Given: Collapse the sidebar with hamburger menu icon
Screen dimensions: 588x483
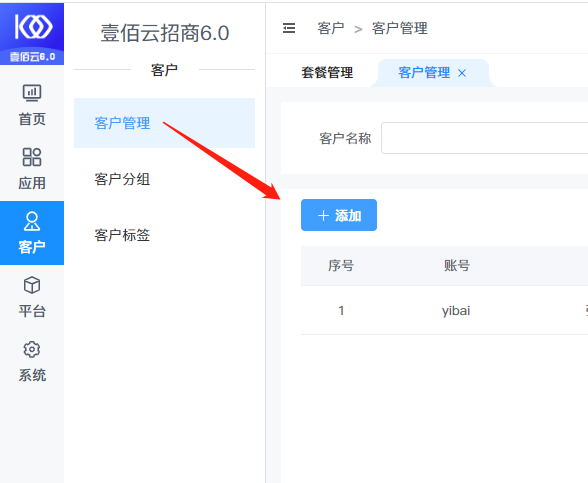Looking at the screenshot, I should pyautogui.click(x=289, y=28).
